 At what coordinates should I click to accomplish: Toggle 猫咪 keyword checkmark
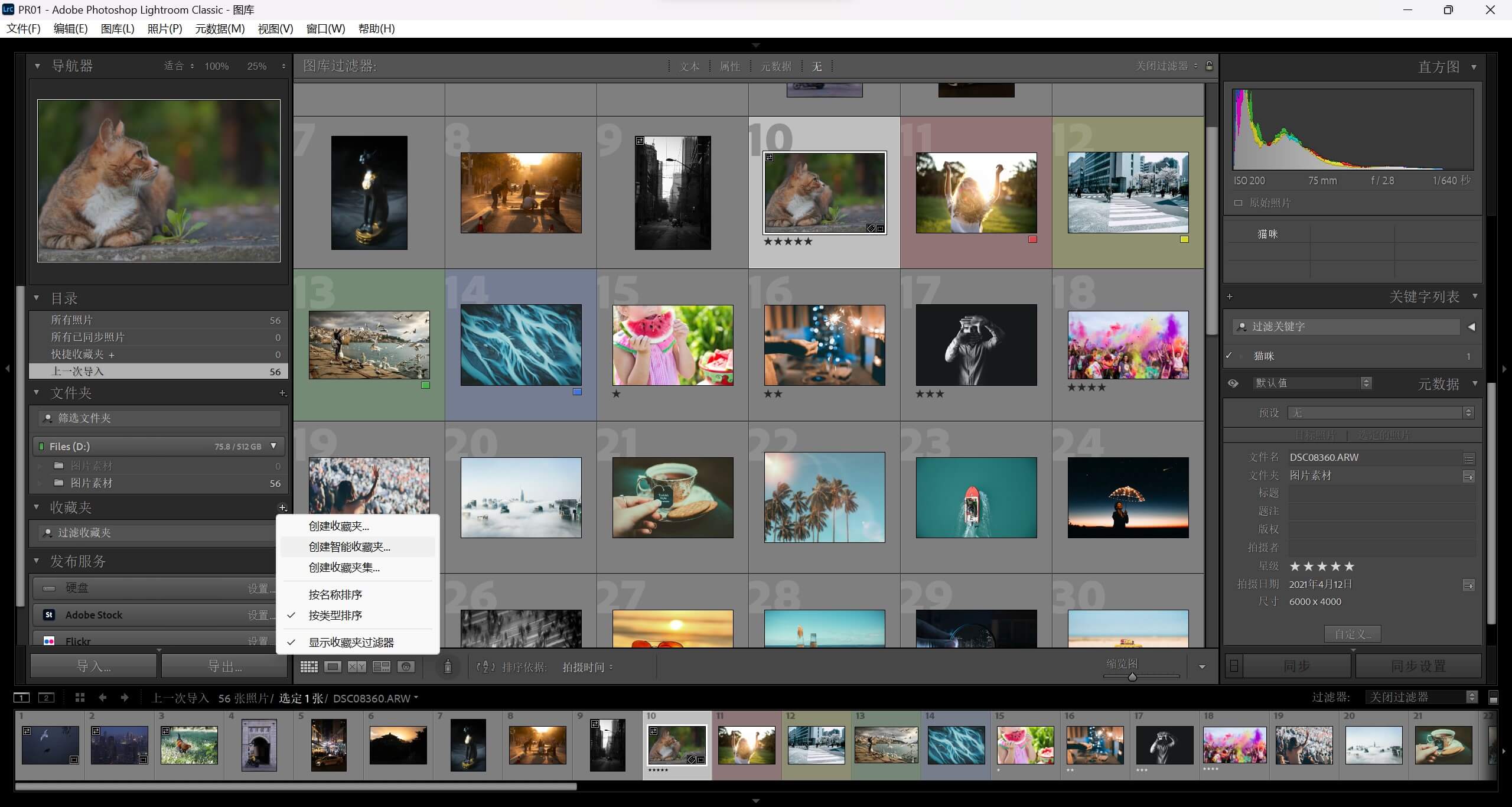tap(1229, 356)
